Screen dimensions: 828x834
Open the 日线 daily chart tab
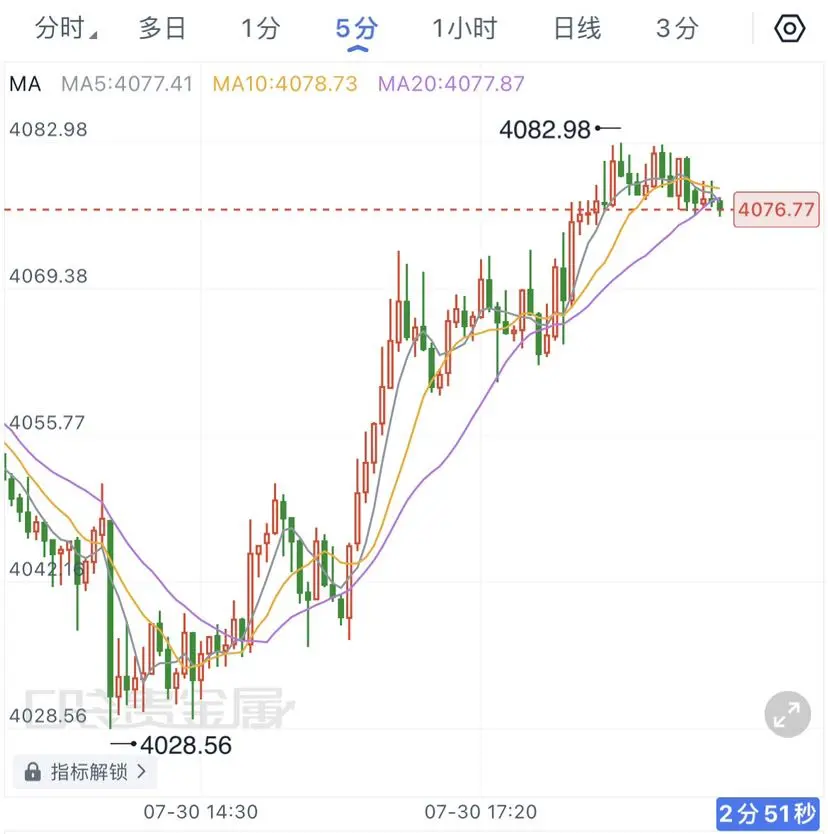point(577,28)
